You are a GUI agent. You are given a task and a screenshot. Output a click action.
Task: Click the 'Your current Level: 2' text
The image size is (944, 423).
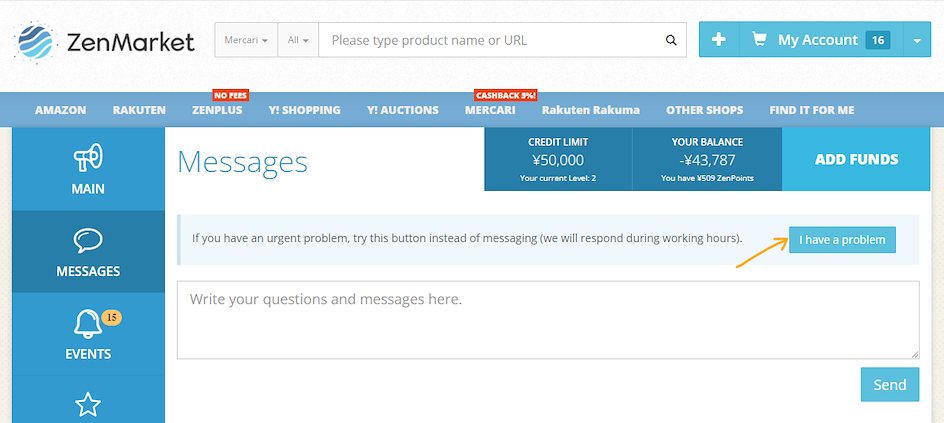(558, 178)
